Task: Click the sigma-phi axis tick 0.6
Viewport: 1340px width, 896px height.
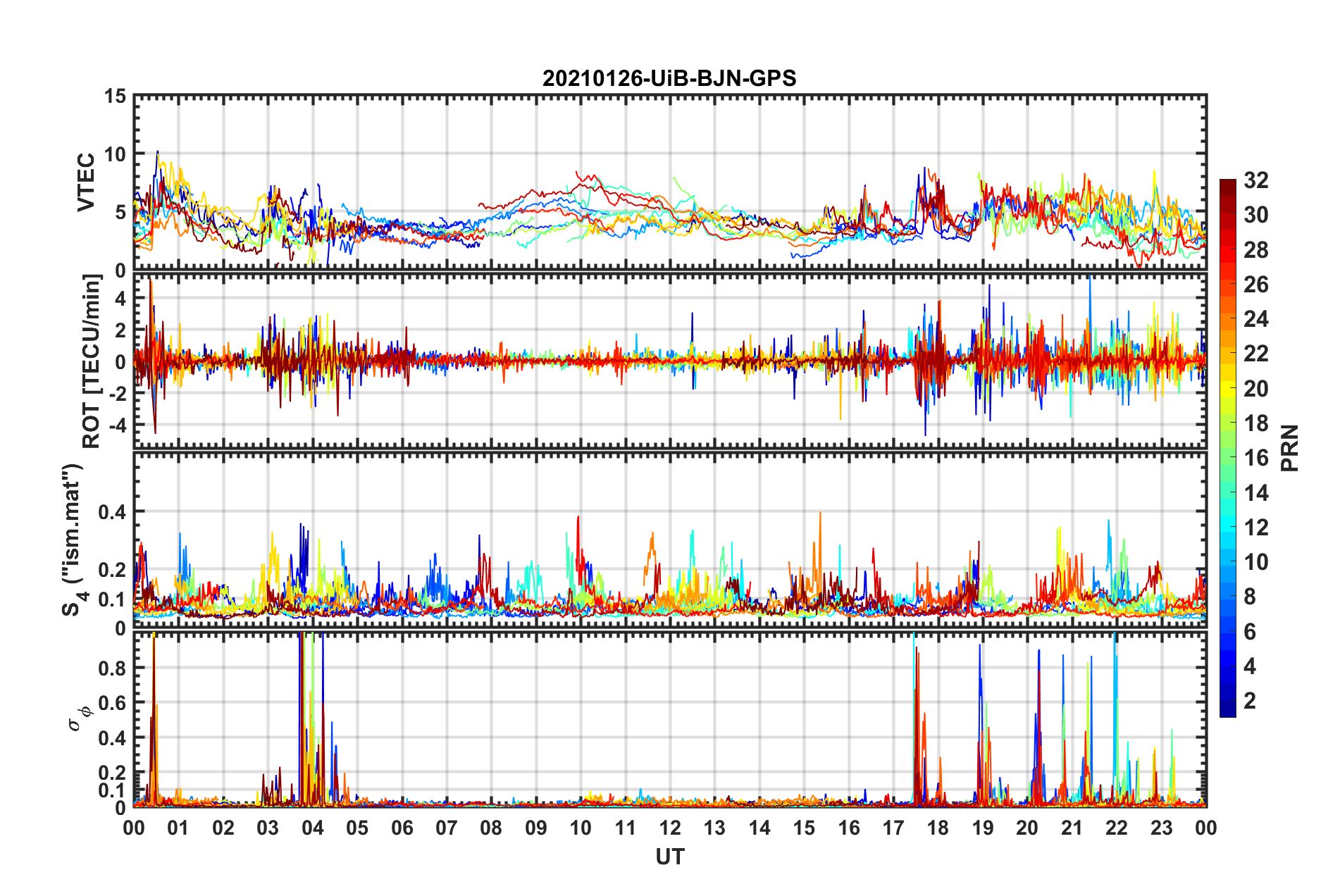Action: 112,702
